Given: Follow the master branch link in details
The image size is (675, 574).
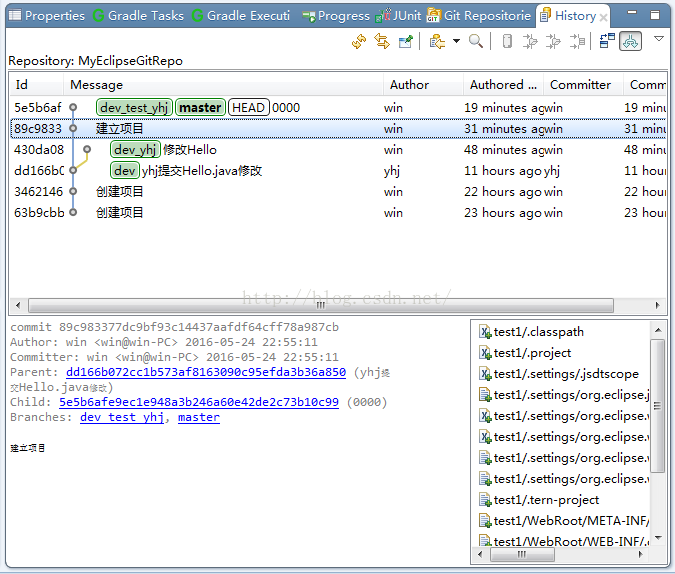Looking at the screenshot, I should click(x=199, y=417).
